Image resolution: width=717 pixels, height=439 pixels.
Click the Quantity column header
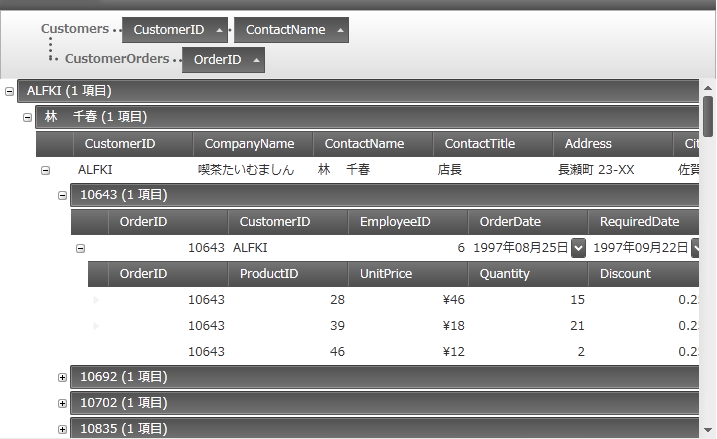505,274
